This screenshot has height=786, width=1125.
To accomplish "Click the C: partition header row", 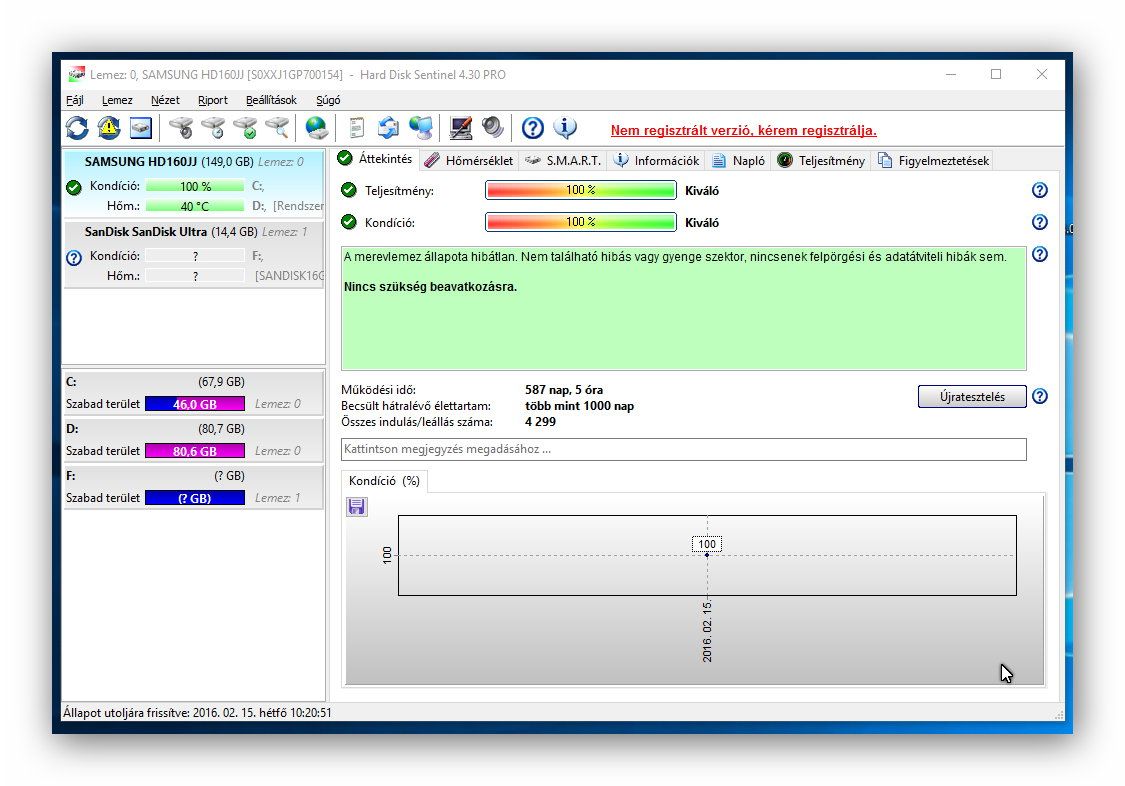I will click(x=194, y=382).
